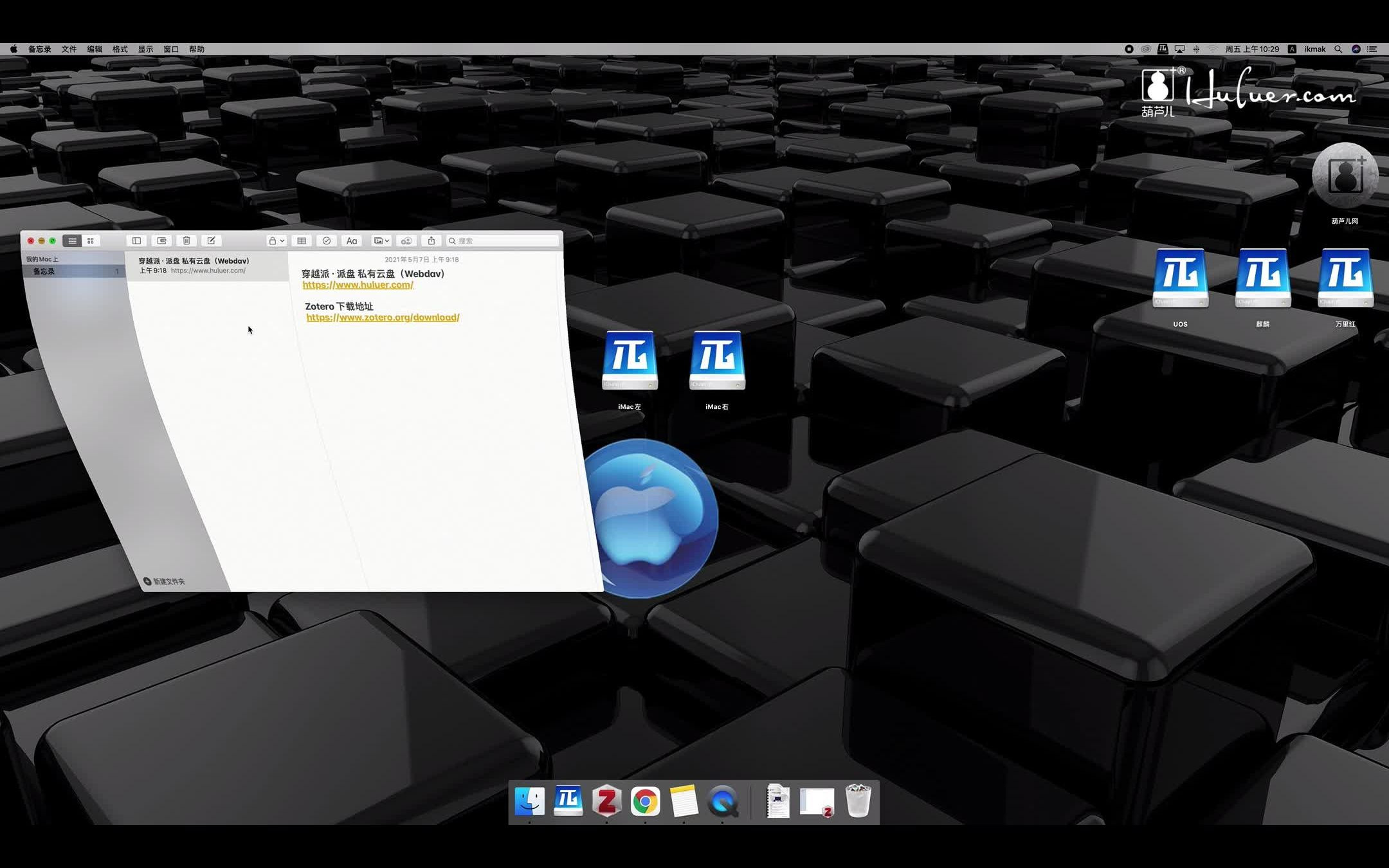Open the 格式 menu in the menu bar
Viewport: 1389px width, 868px height.
tap(120, 49)
